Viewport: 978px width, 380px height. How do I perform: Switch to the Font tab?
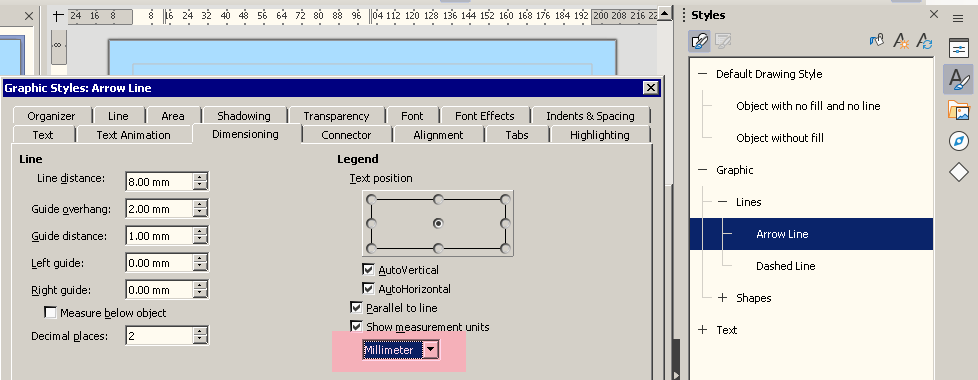coord(412,115)
